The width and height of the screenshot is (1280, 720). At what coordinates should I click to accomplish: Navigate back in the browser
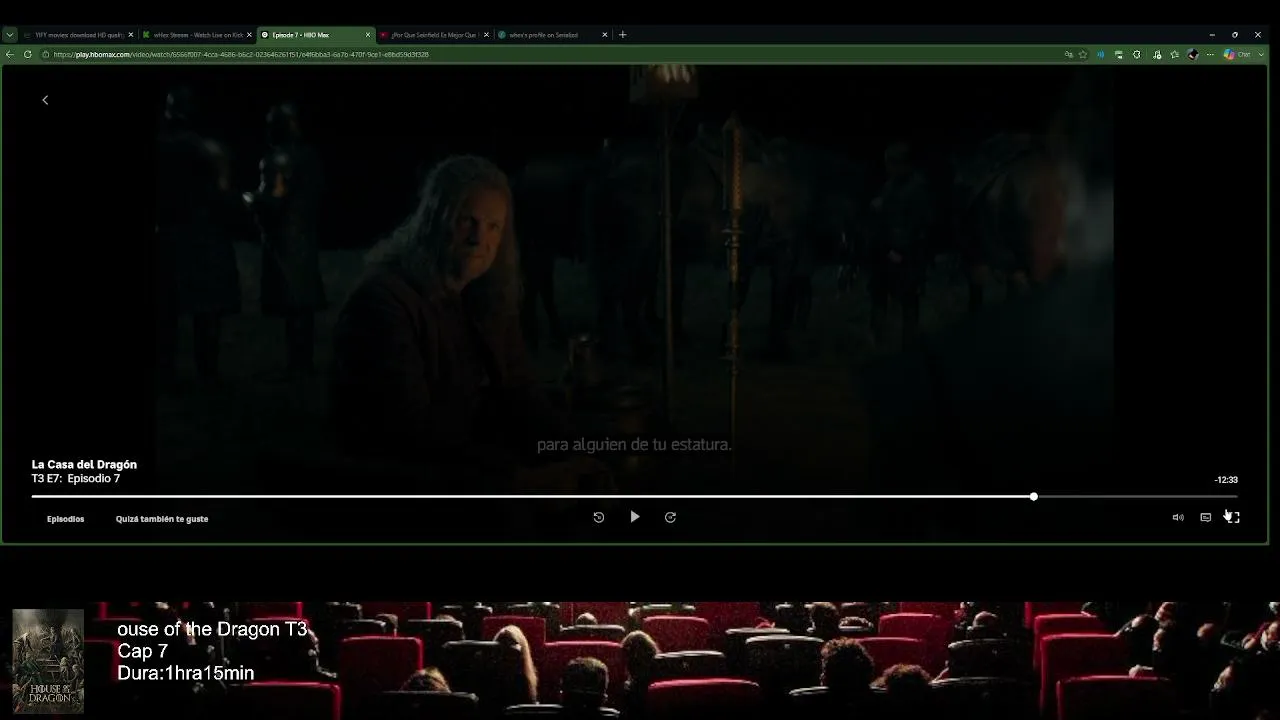coord(10,54)
